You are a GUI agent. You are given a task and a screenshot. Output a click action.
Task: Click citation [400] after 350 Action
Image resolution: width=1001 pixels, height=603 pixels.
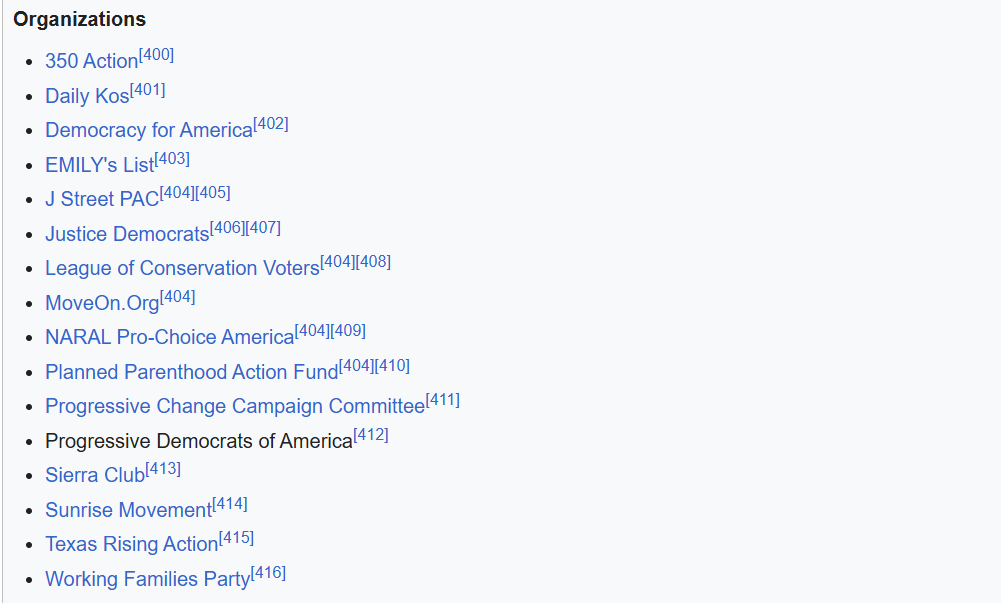tap(156, 55)
